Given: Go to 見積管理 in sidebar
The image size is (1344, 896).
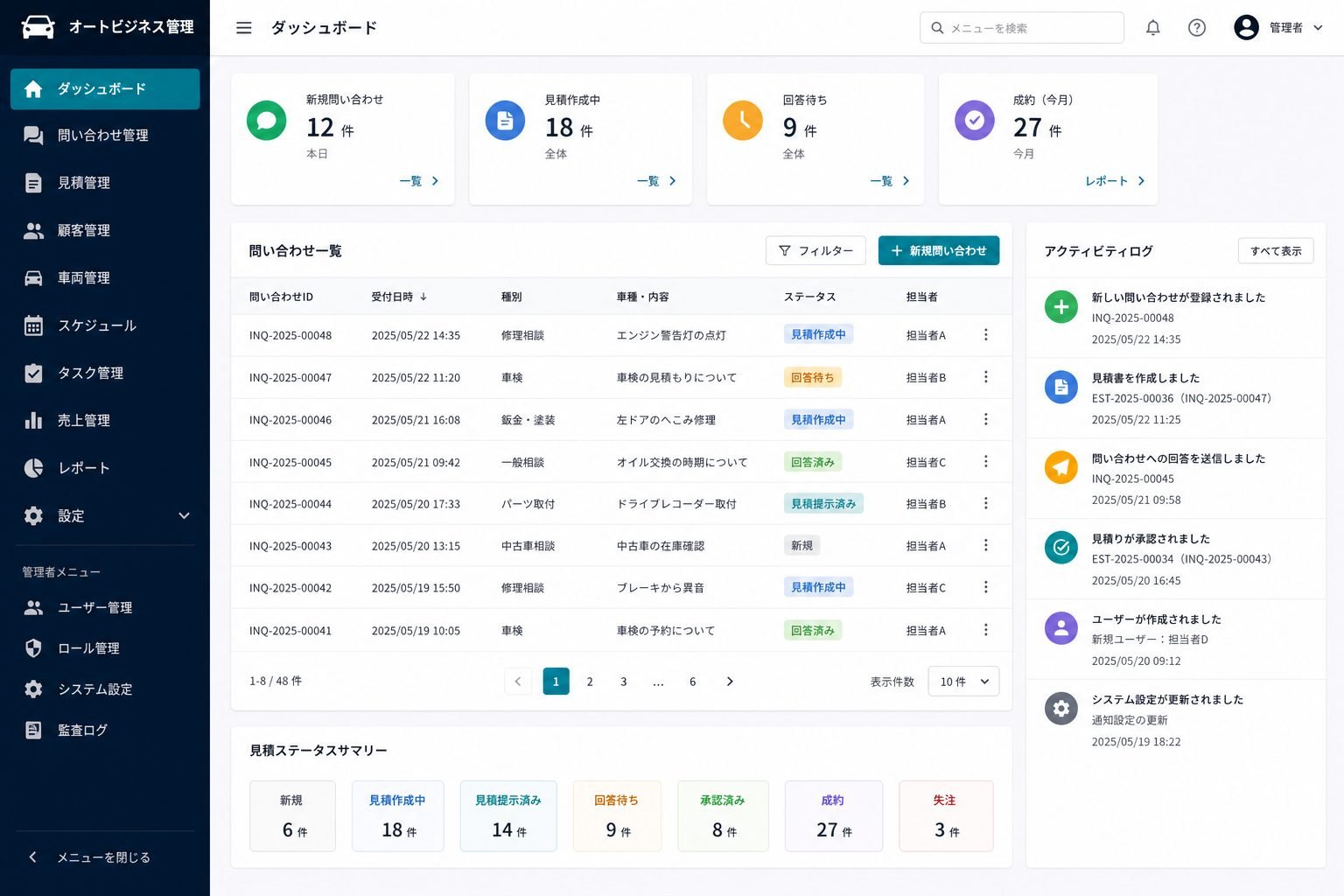Looking at the screenshot, I should pos(105,183).
